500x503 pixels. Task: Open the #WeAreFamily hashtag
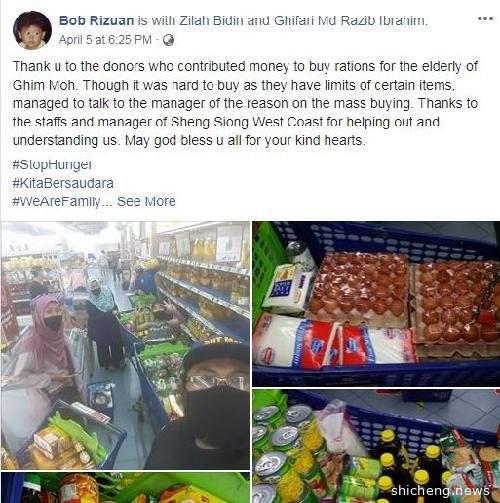tap(56, 201)
